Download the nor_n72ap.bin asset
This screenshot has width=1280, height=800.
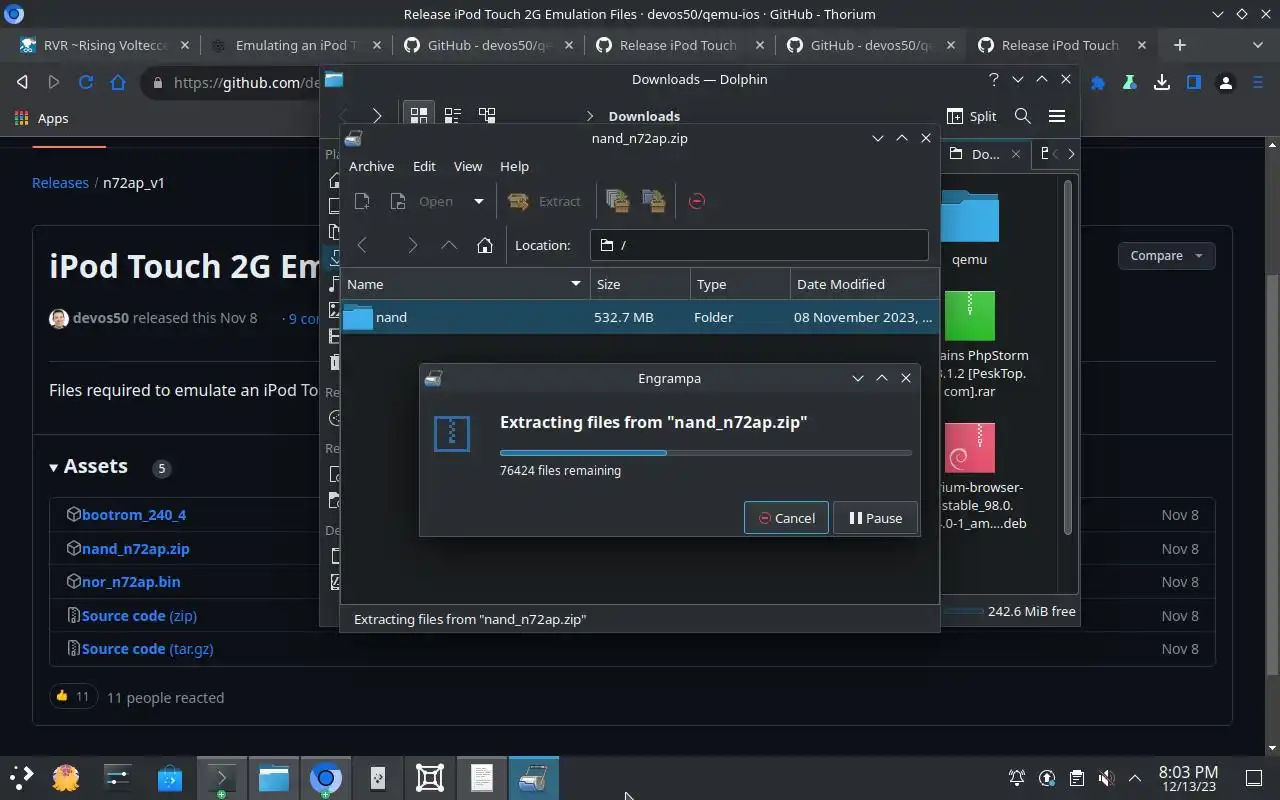[131, 581]
